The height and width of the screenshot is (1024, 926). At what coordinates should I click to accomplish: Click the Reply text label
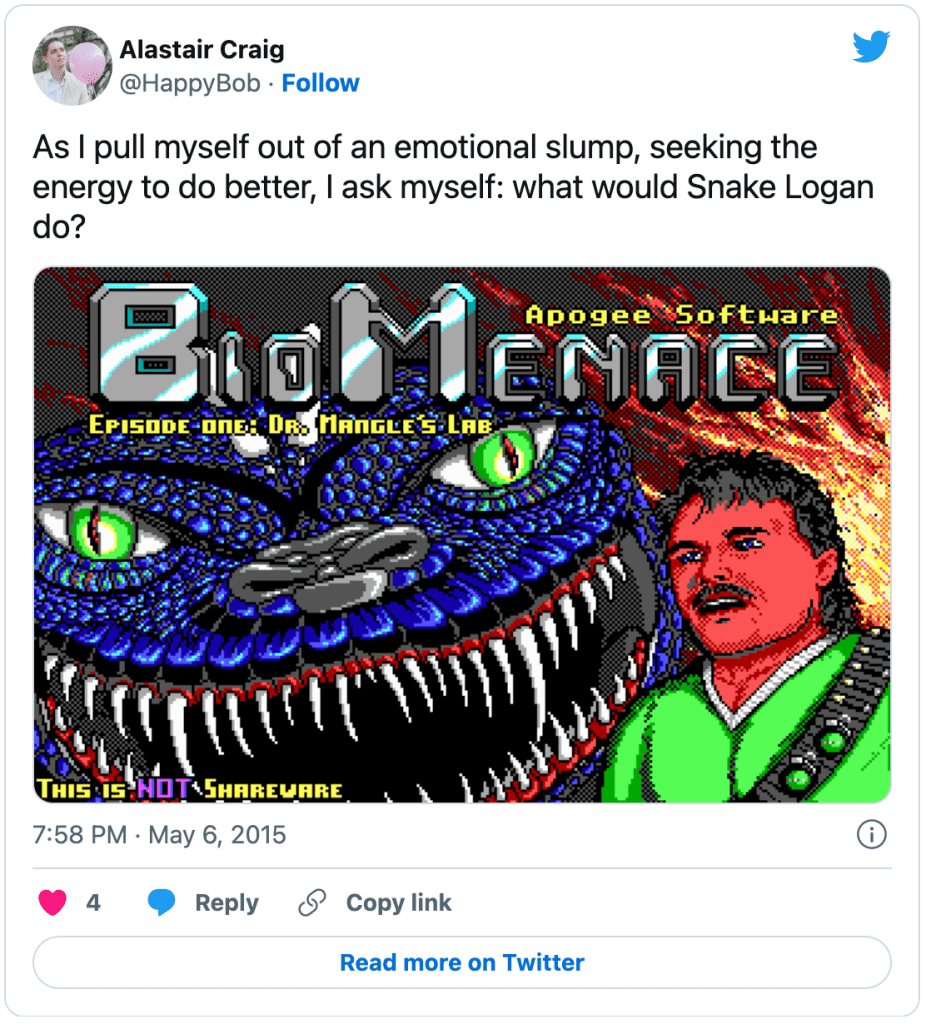[226, 903]
